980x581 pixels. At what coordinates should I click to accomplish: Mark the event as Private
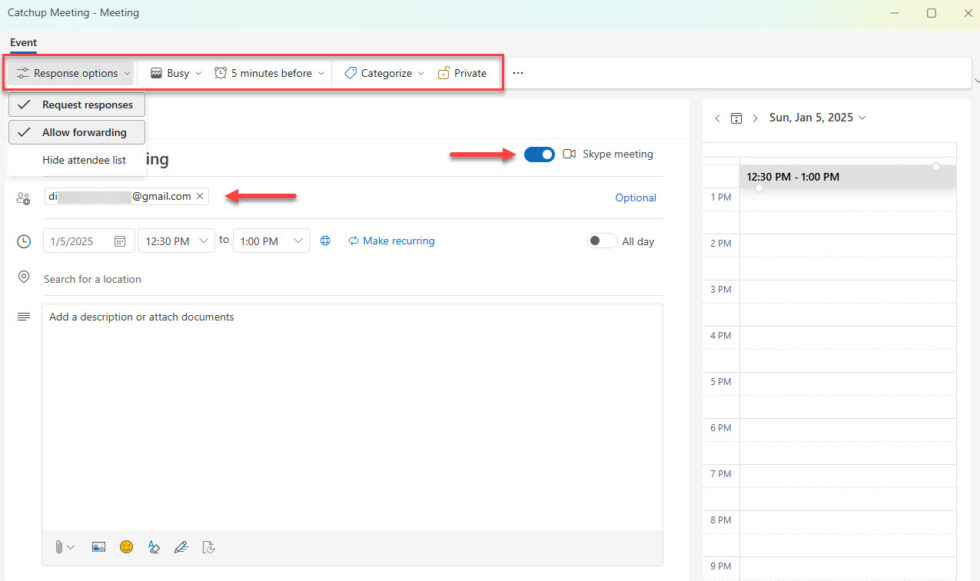(462, 73)
